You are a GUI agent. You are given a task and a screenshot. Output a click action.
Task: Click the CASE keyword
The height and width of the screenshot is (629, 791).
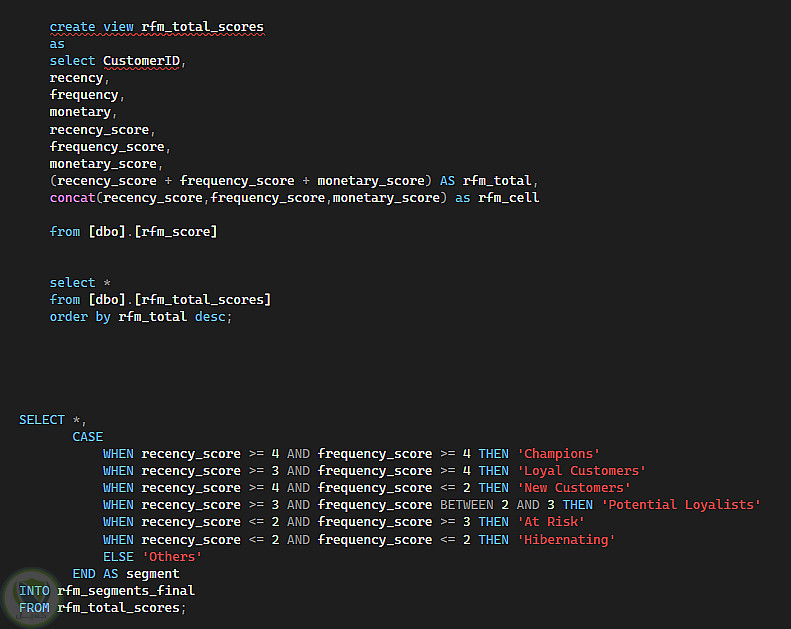[88, 437]
